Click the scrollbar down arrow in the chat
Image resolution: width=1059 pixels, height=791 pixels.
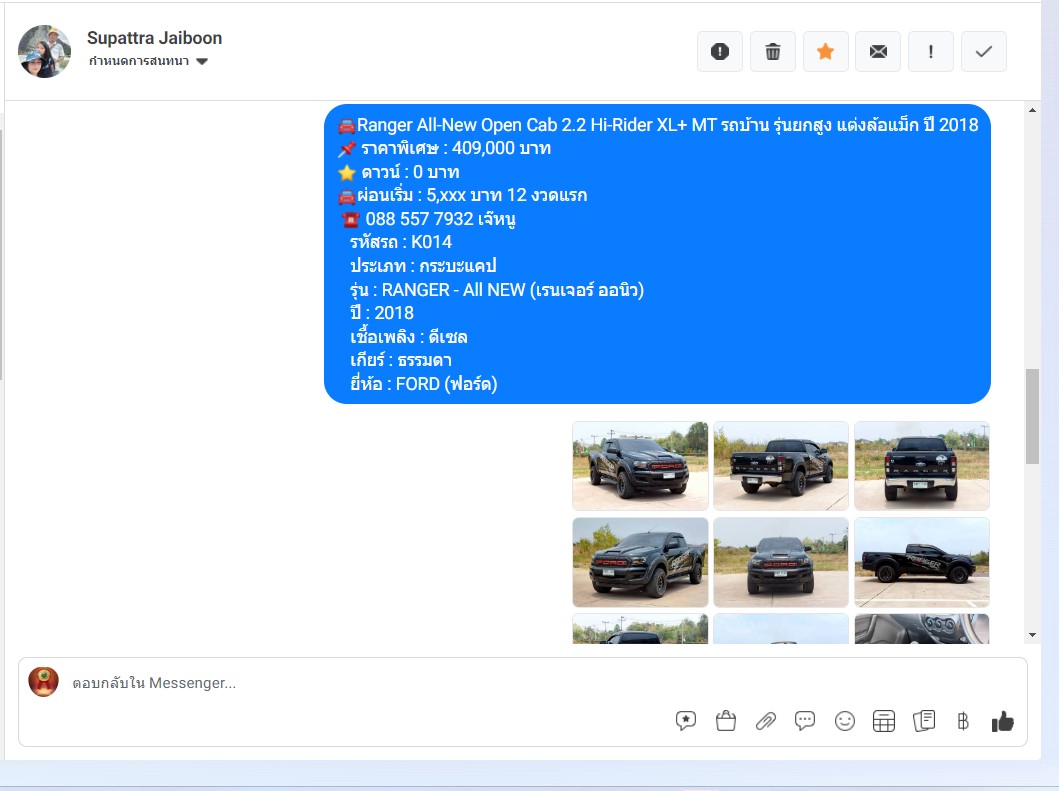tap(1032, 635)
